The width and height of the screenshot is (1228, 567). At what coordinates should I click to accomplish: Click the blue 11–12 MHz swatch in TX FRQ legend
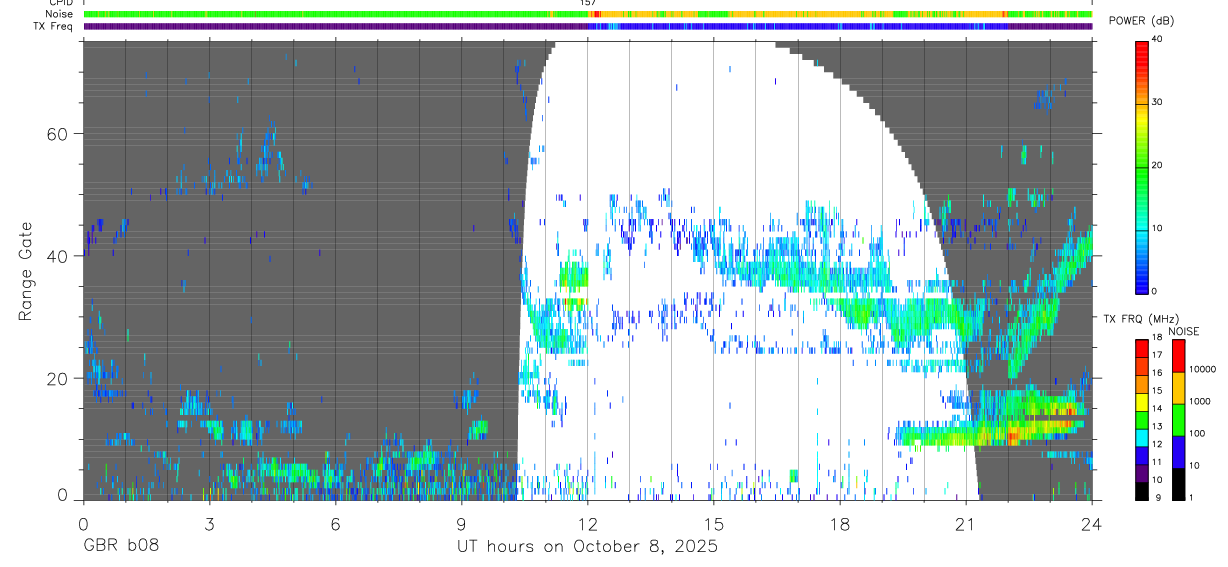(x=1141, y=456)
